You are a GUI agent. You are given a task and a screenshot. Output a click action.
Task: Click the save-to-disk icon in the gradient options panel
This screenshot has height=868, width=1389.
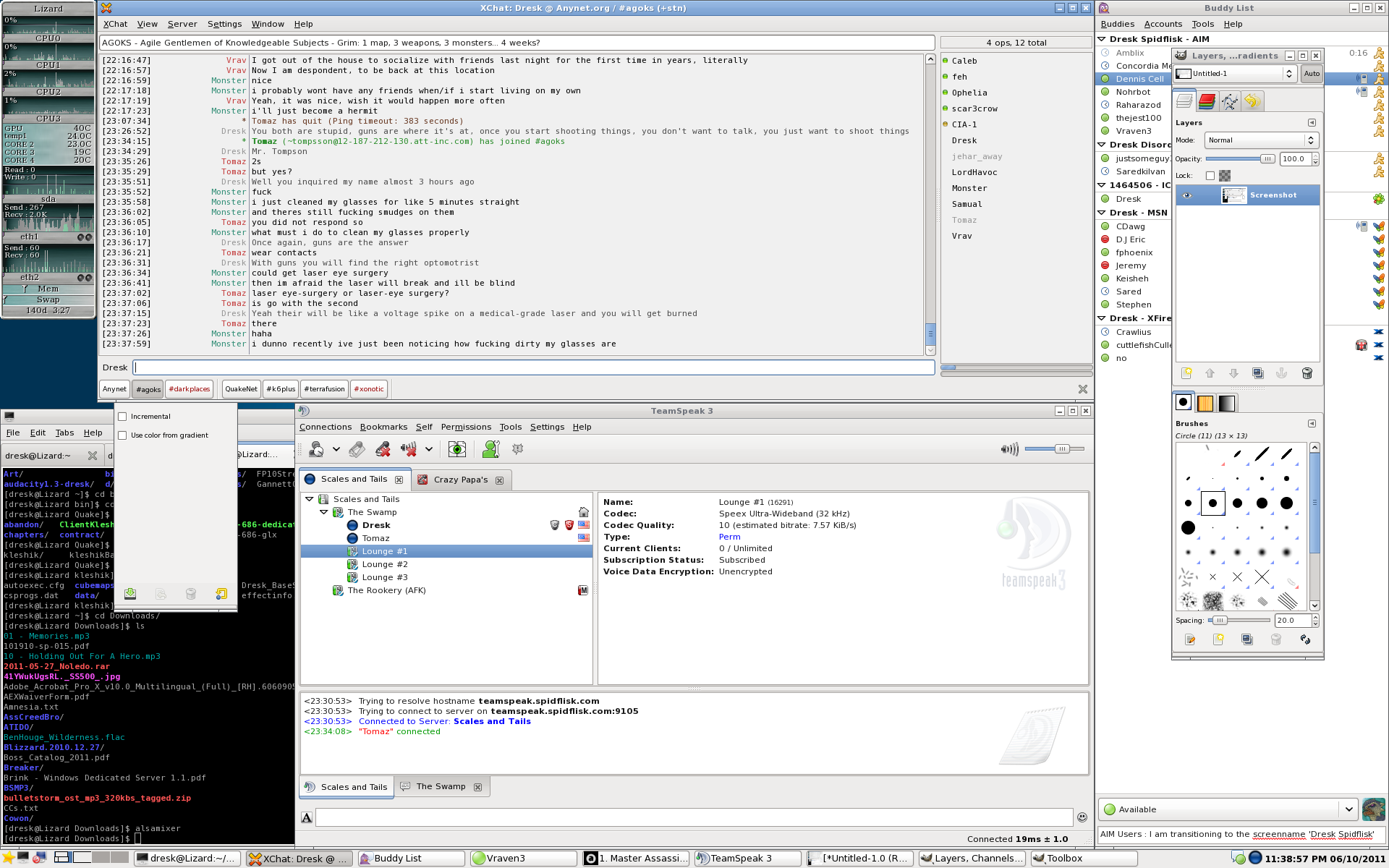point(130,594)
